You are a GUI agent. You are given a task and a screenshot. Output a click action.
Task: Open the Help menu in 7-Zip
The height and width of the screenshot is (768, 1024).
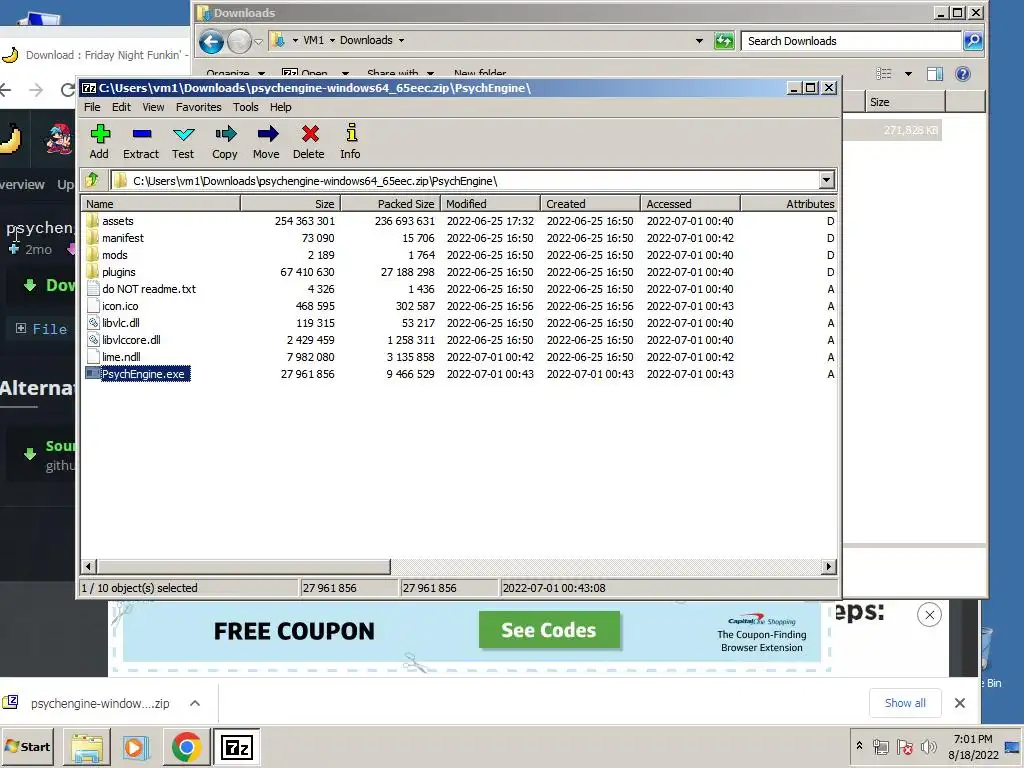click(x=280, y=107)
